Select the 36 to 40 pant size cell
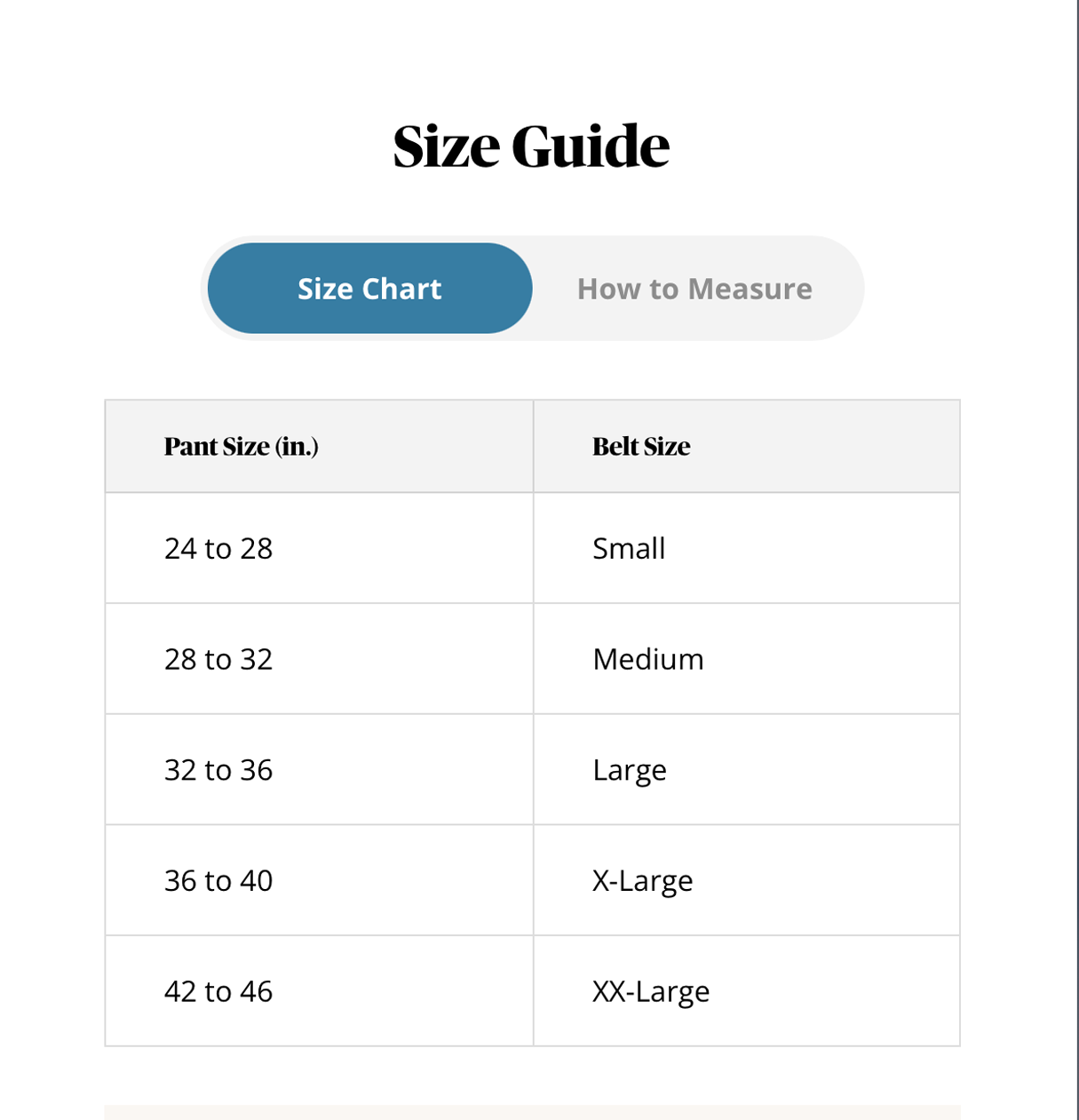 tap(218, 880)
